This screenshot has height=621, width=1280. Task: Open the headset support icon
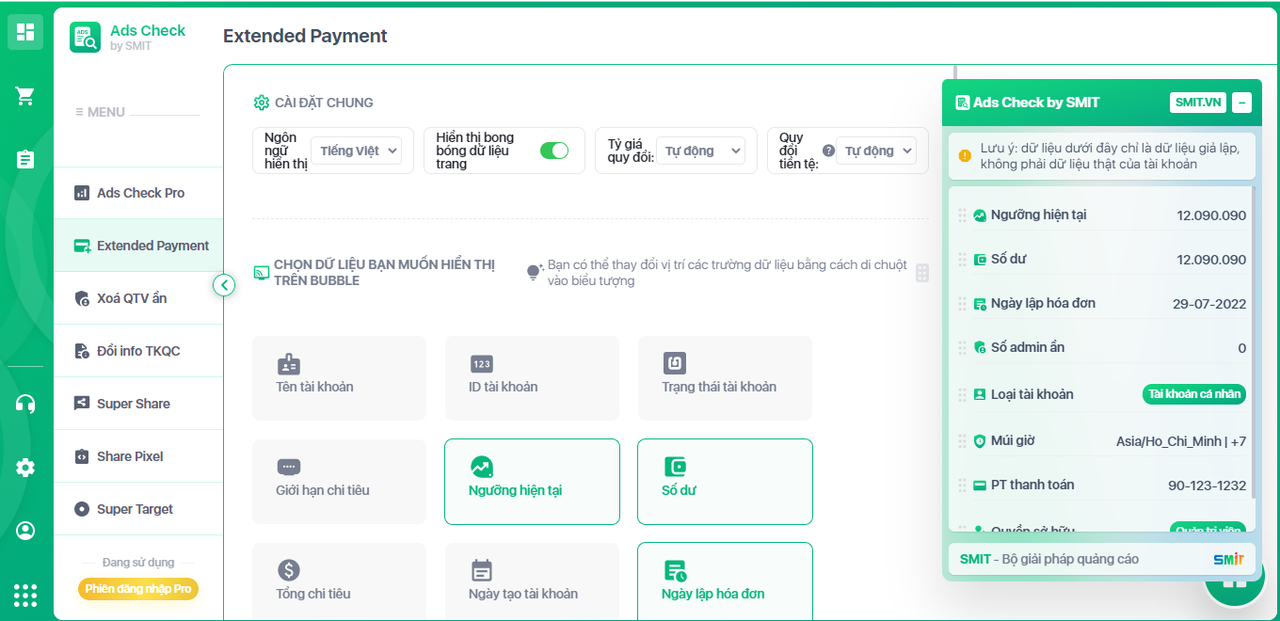[x=25, y=404]
